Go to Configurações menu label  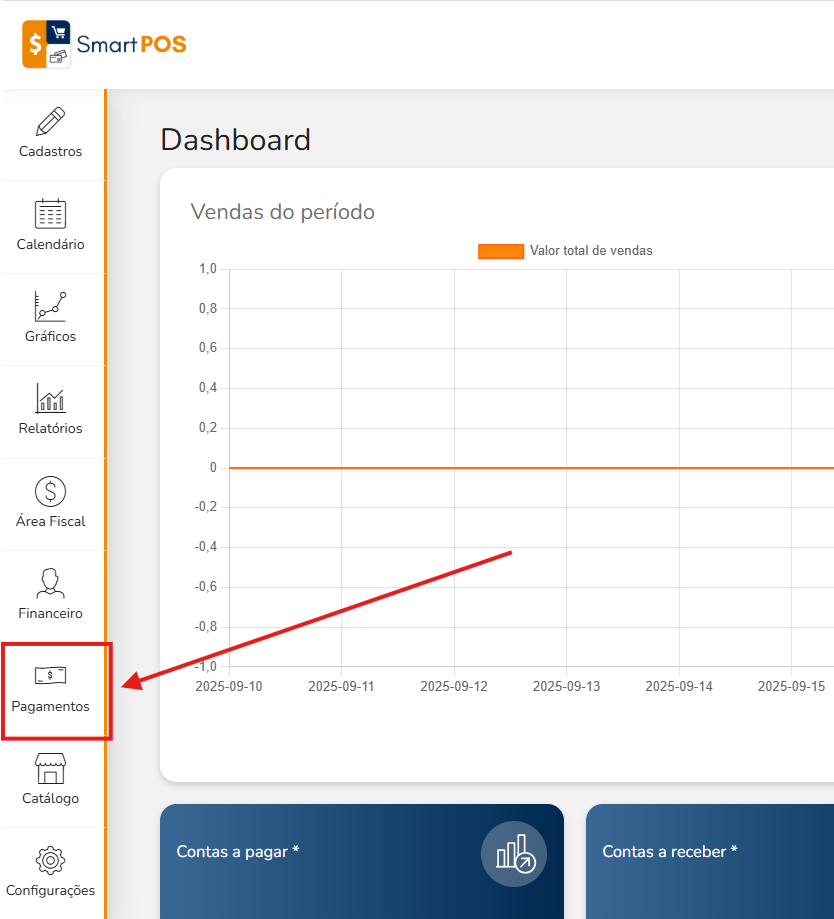(50, 890)
